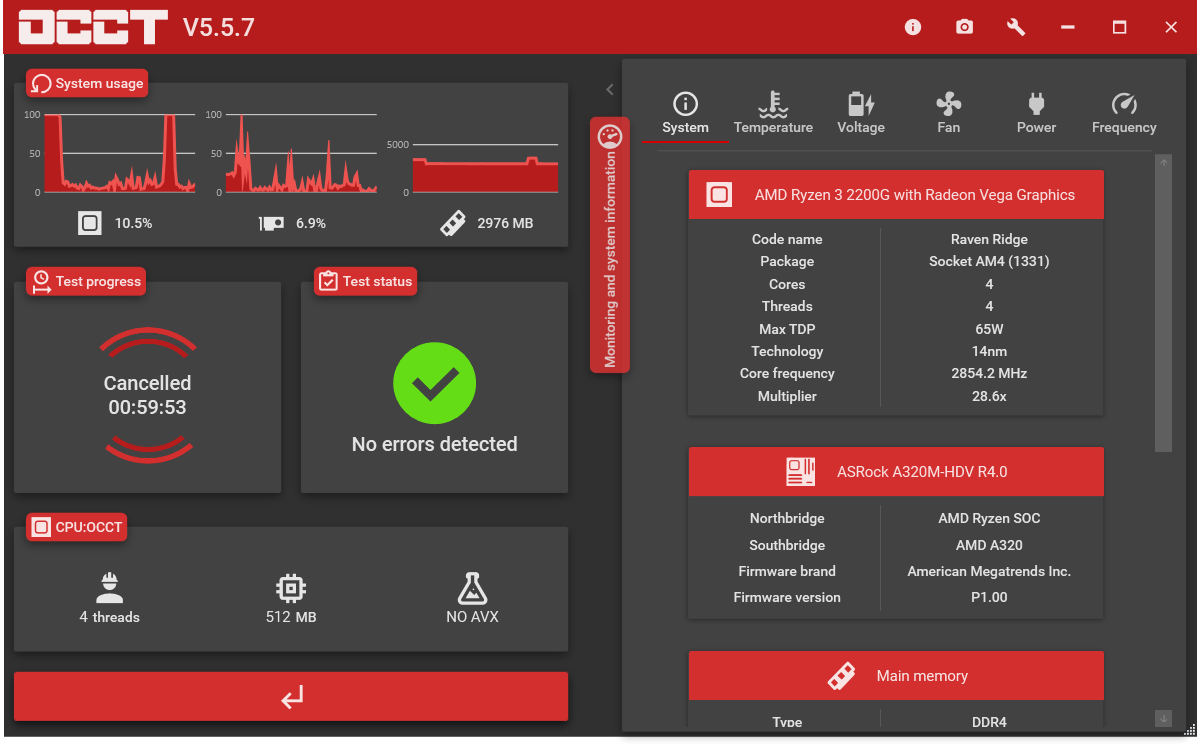Click the 2854.2 MHz core frequency value
The height and width of the screenshot is (750, 1201).
(x=989, y=373)
